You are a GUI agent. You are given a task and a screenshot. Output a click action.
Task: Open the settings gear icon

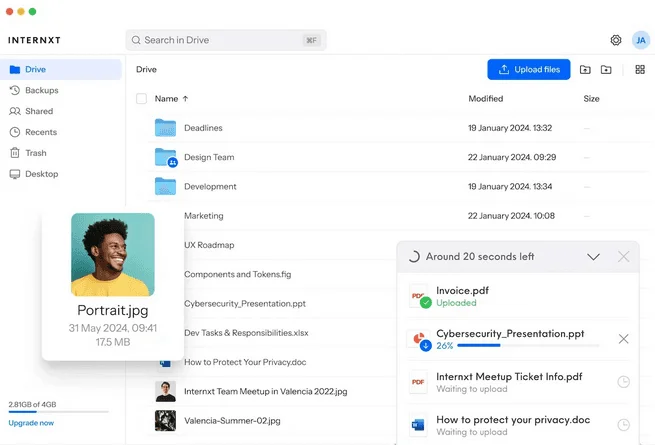(x=616, y=40)
